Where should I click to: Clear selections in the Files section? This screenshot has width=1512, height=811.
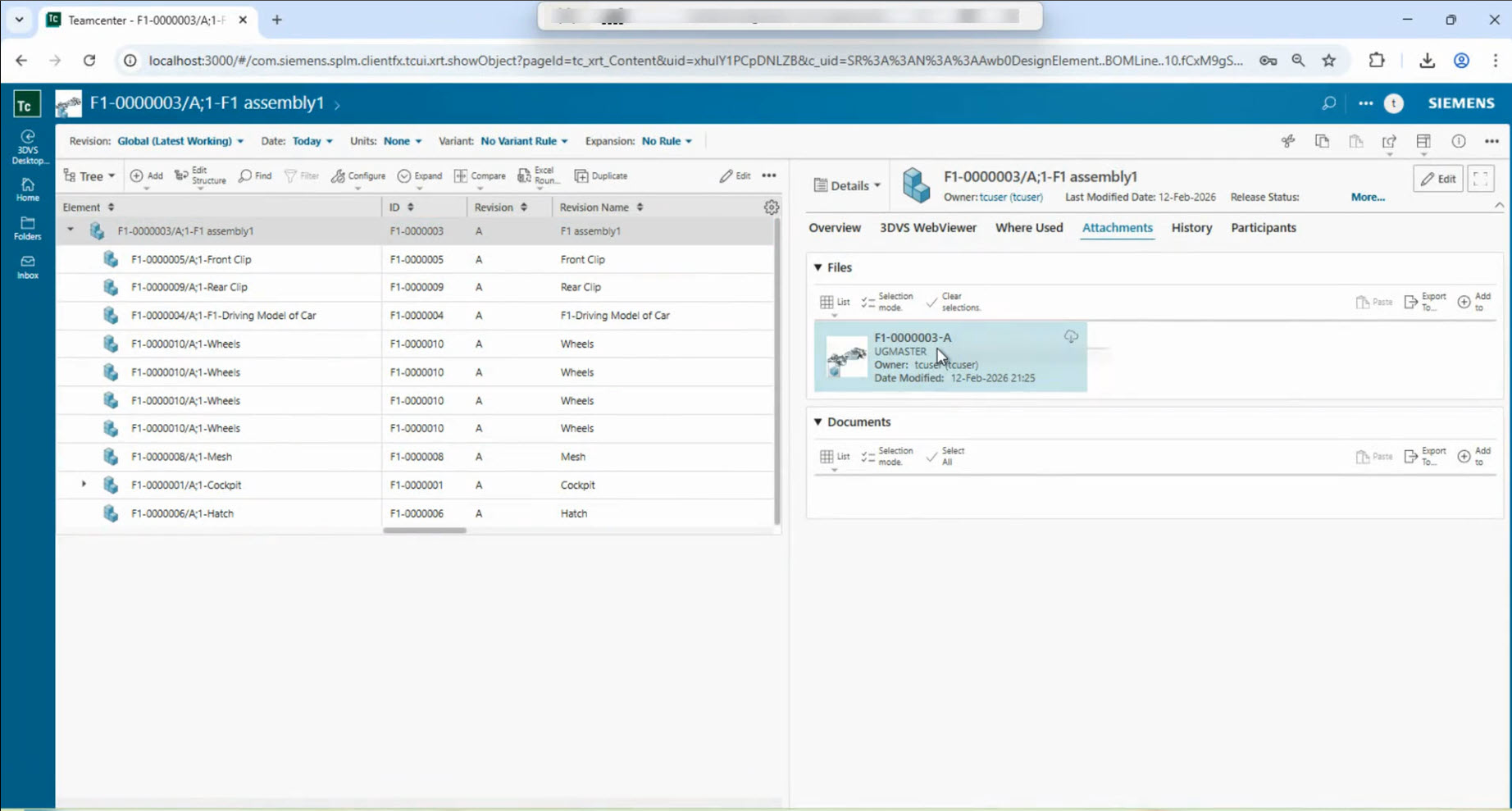[952, 301]
